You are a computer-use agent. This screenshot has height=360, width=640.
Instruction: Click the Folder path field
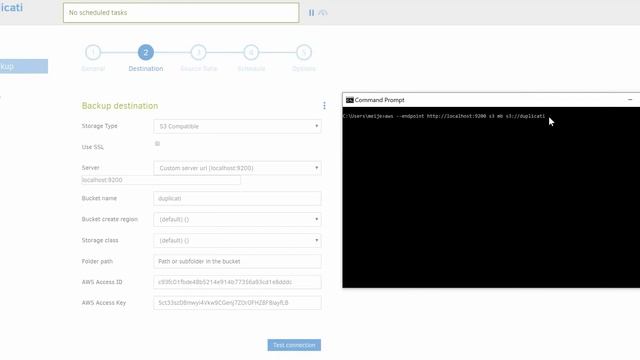(237, 261)
